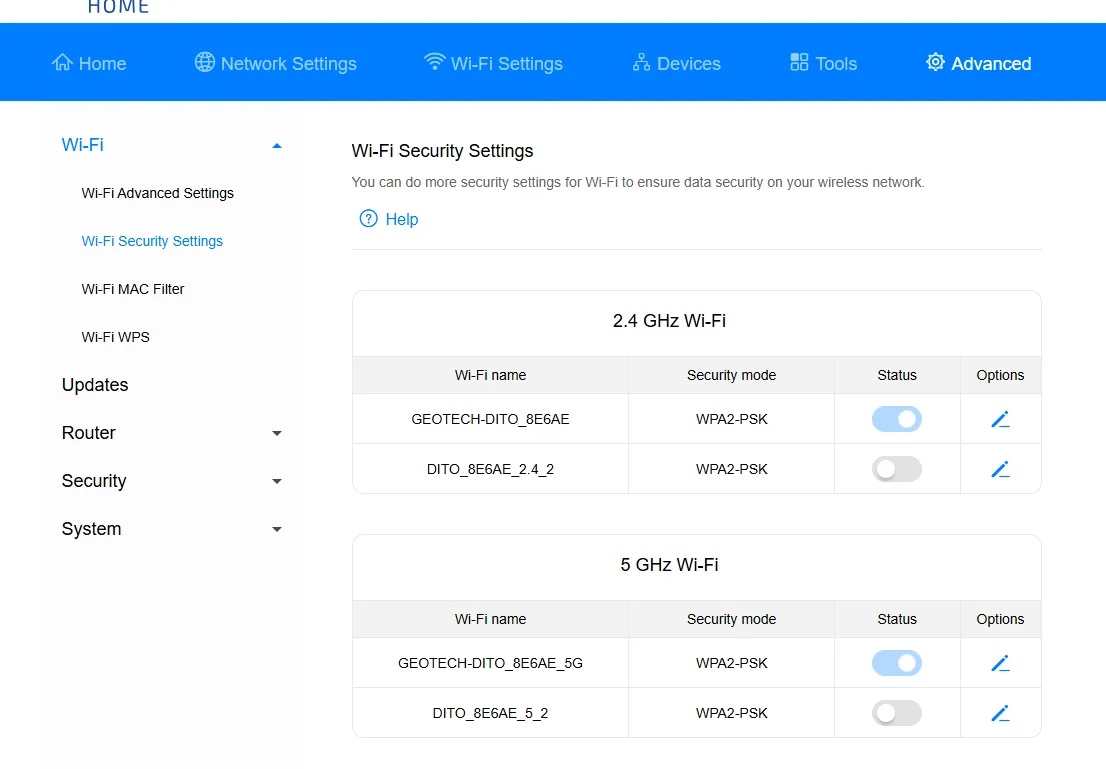Screen dimensions: 1106x769
Task: Disable the GEOTECH-DITO_8E6AE Wi-Fi status switch
Action: (x=897, y=419)
